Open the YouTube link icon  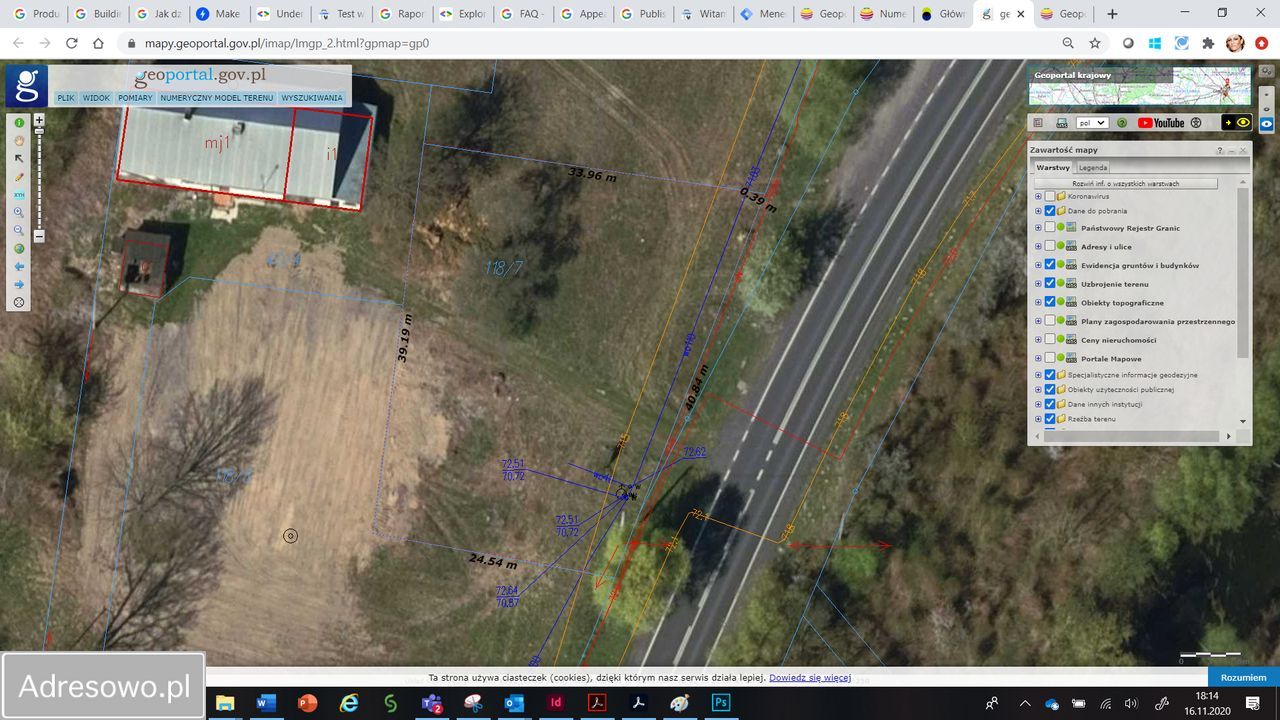(1160, 123)
